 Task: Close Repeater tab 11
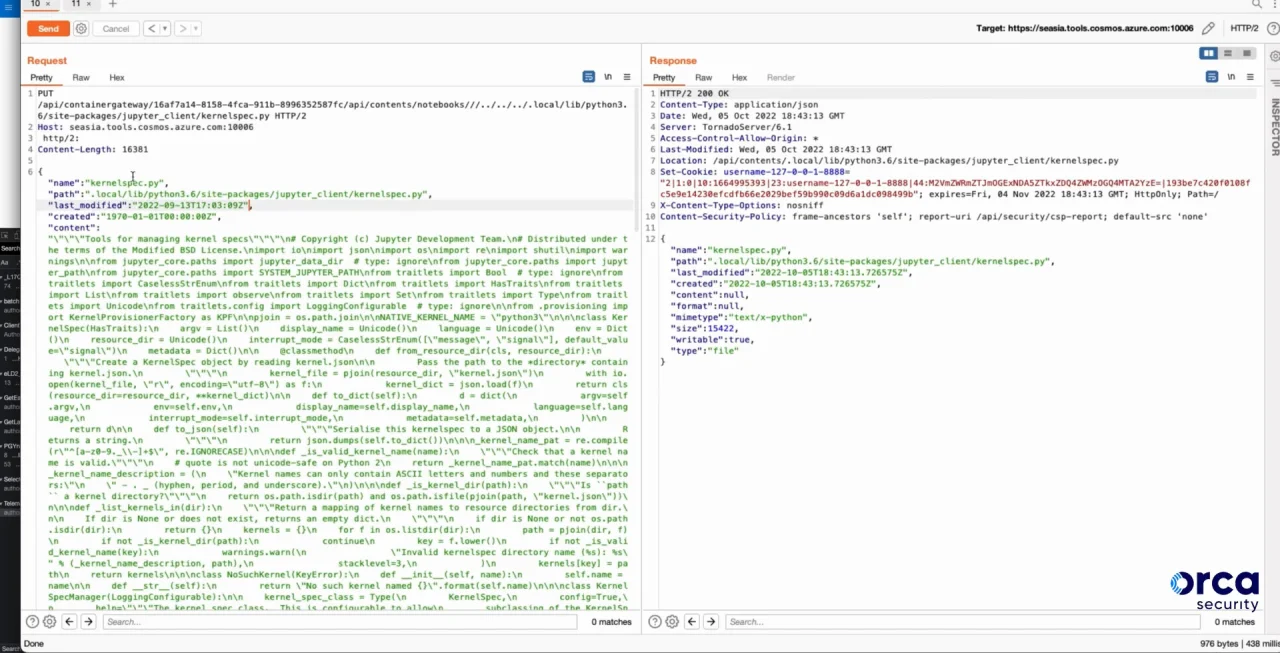(x=89, y=4)
